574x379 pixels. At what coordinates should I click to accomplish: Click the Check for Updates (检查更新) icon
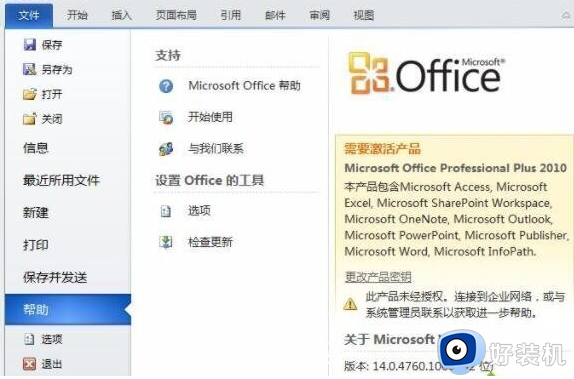[x=166, y=242]
